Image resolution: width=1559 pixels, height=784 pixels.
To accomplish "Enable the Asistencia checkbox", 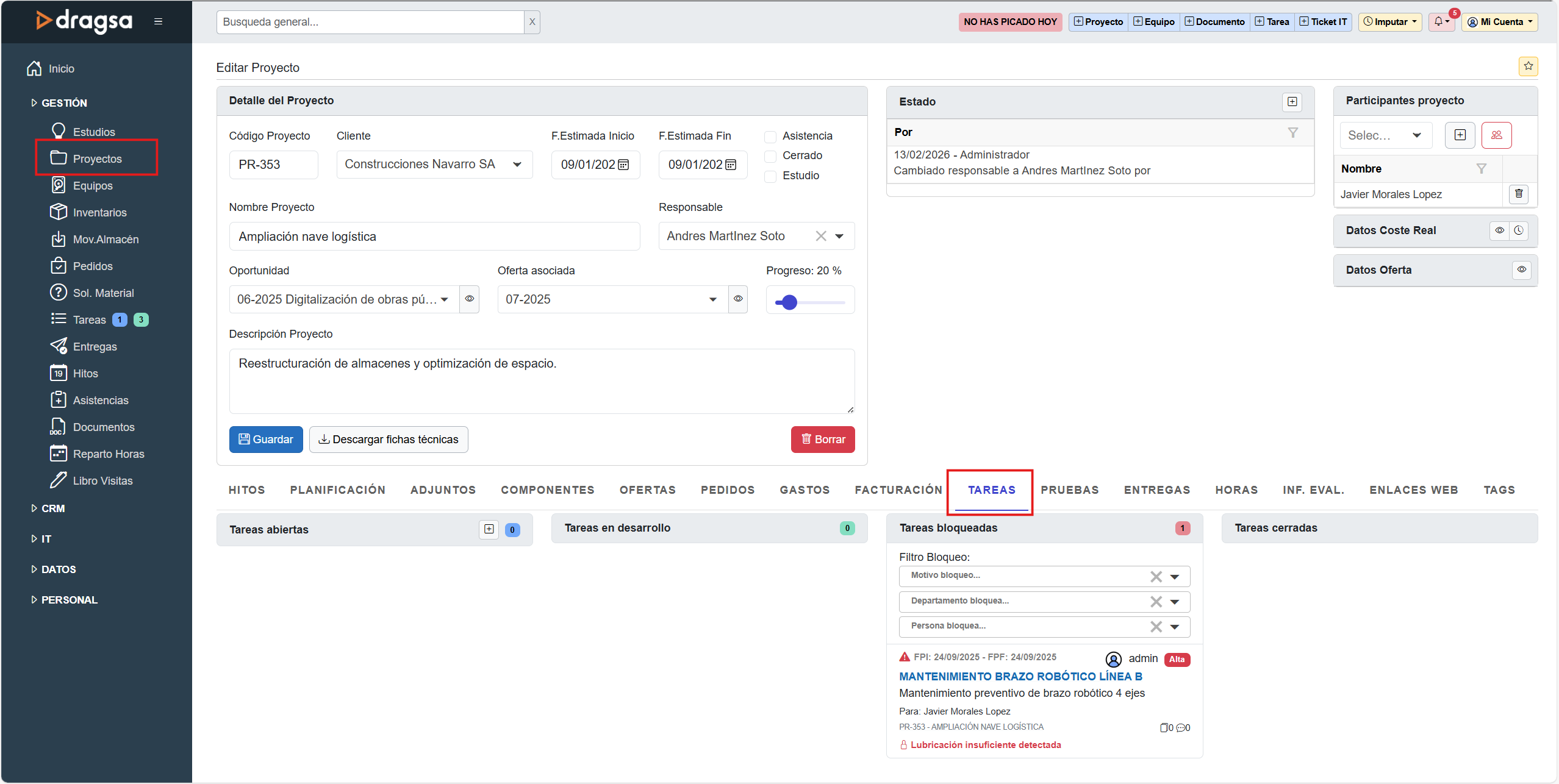I will click(771, 137).
